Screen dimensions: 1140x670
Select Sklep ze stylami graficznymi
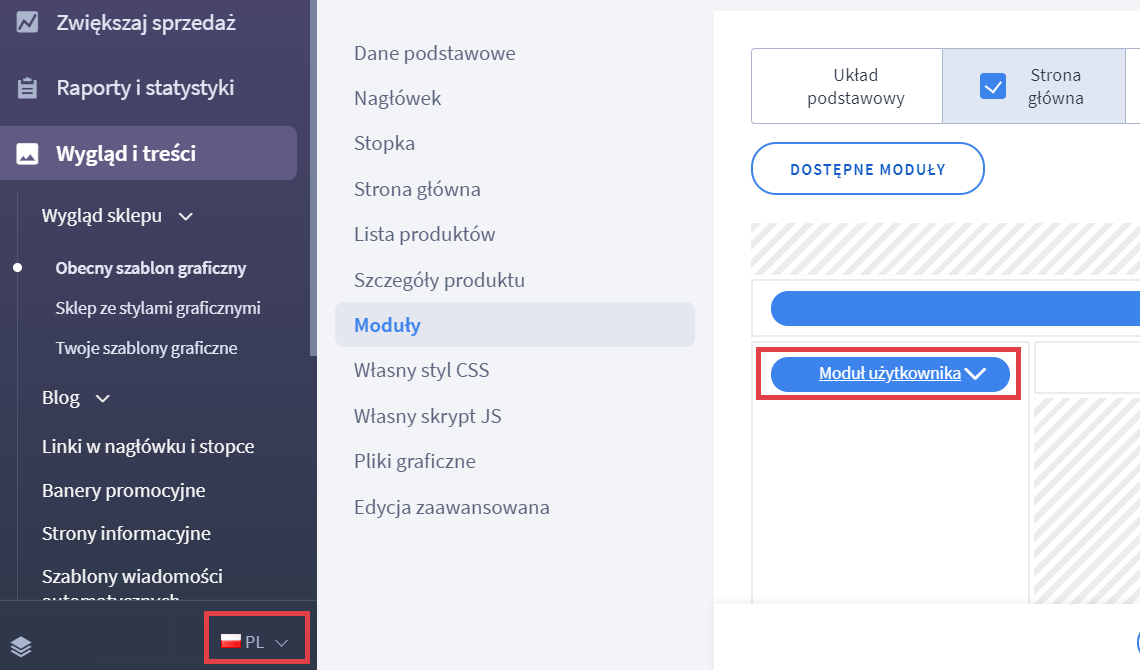(158, 308)
